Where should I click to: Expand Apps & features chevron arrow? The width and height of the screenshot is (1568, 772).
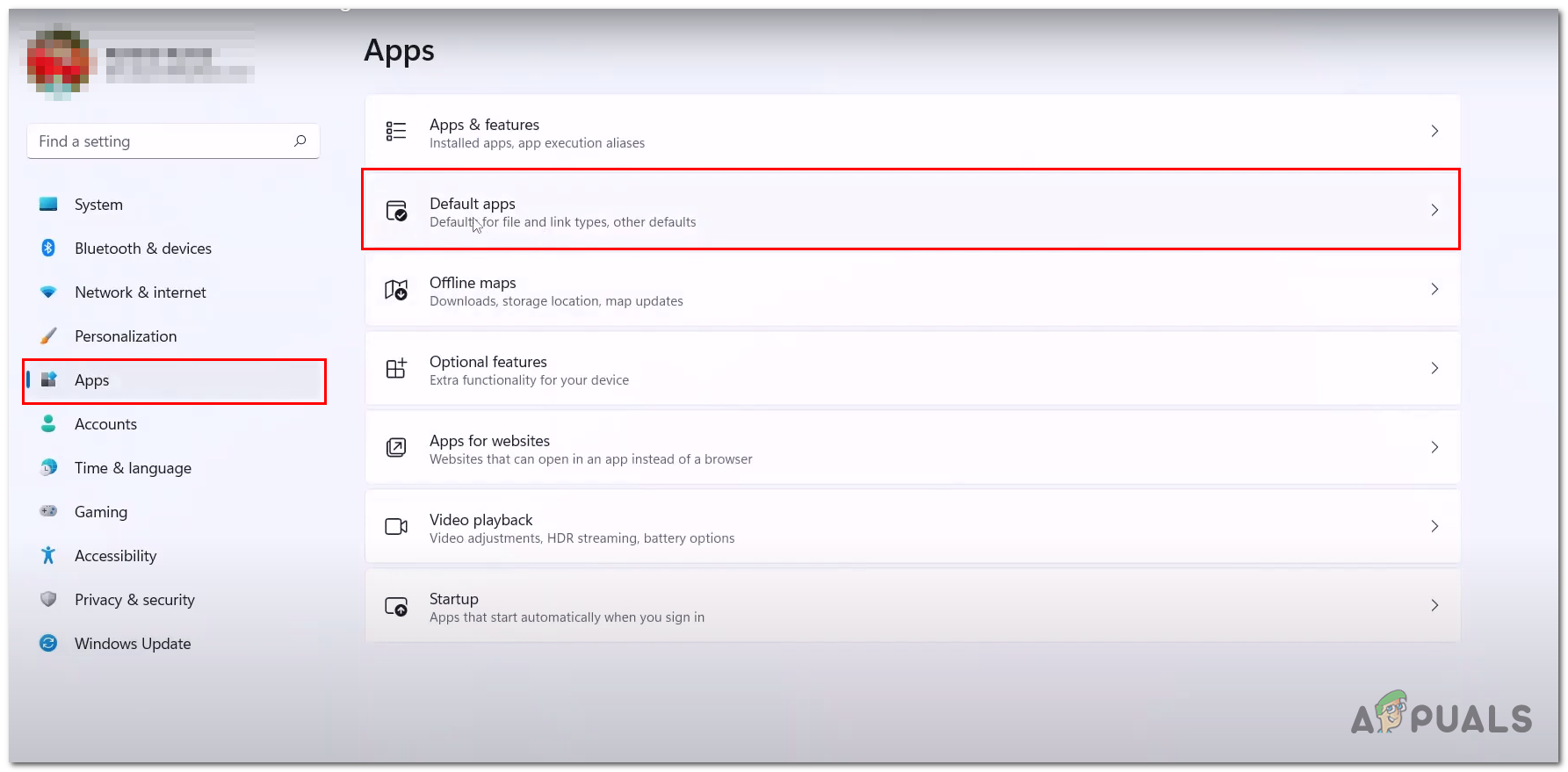1434,131
